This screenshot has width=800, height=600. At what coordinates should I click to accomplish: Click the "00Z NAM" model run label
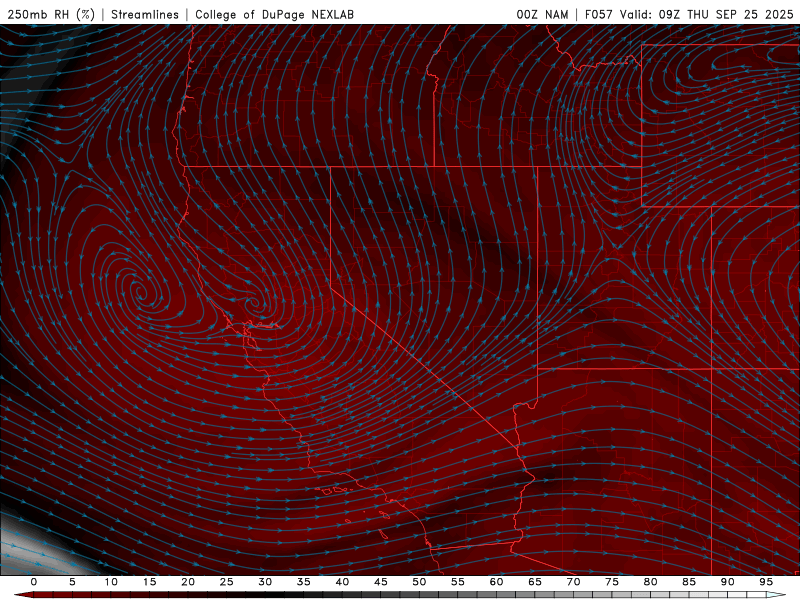tap(542, 14)
